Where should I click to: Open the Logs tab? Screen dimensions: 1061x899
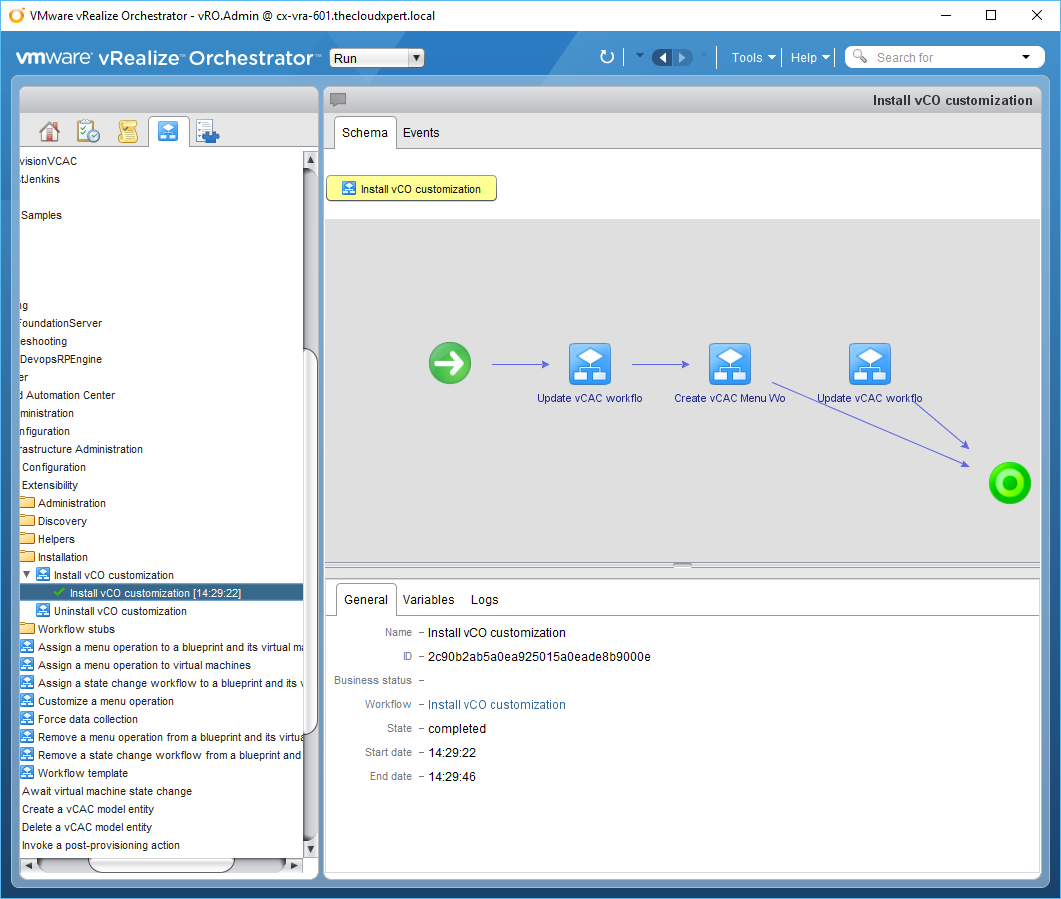click(x=484, y=600)
